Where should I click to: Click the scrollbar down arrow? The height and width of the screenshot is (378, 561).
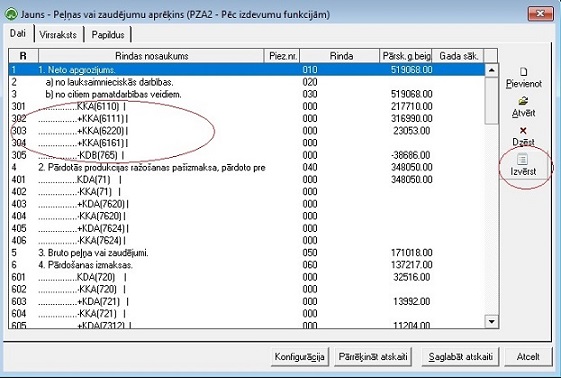[x=492, y=321]
